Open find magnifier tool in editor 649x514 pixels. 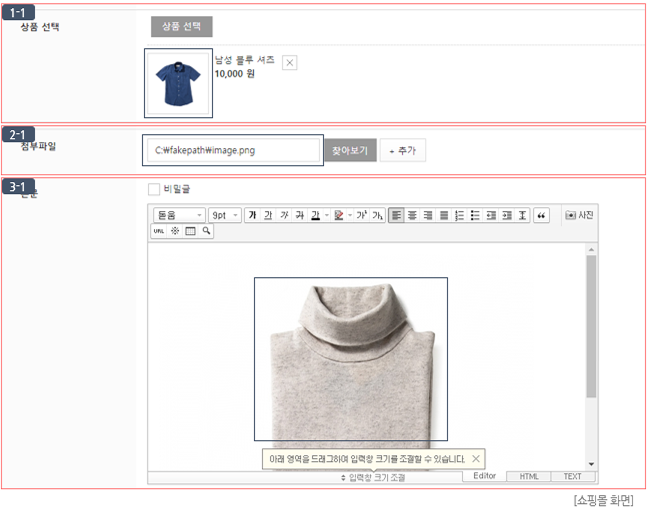(207, 231)
